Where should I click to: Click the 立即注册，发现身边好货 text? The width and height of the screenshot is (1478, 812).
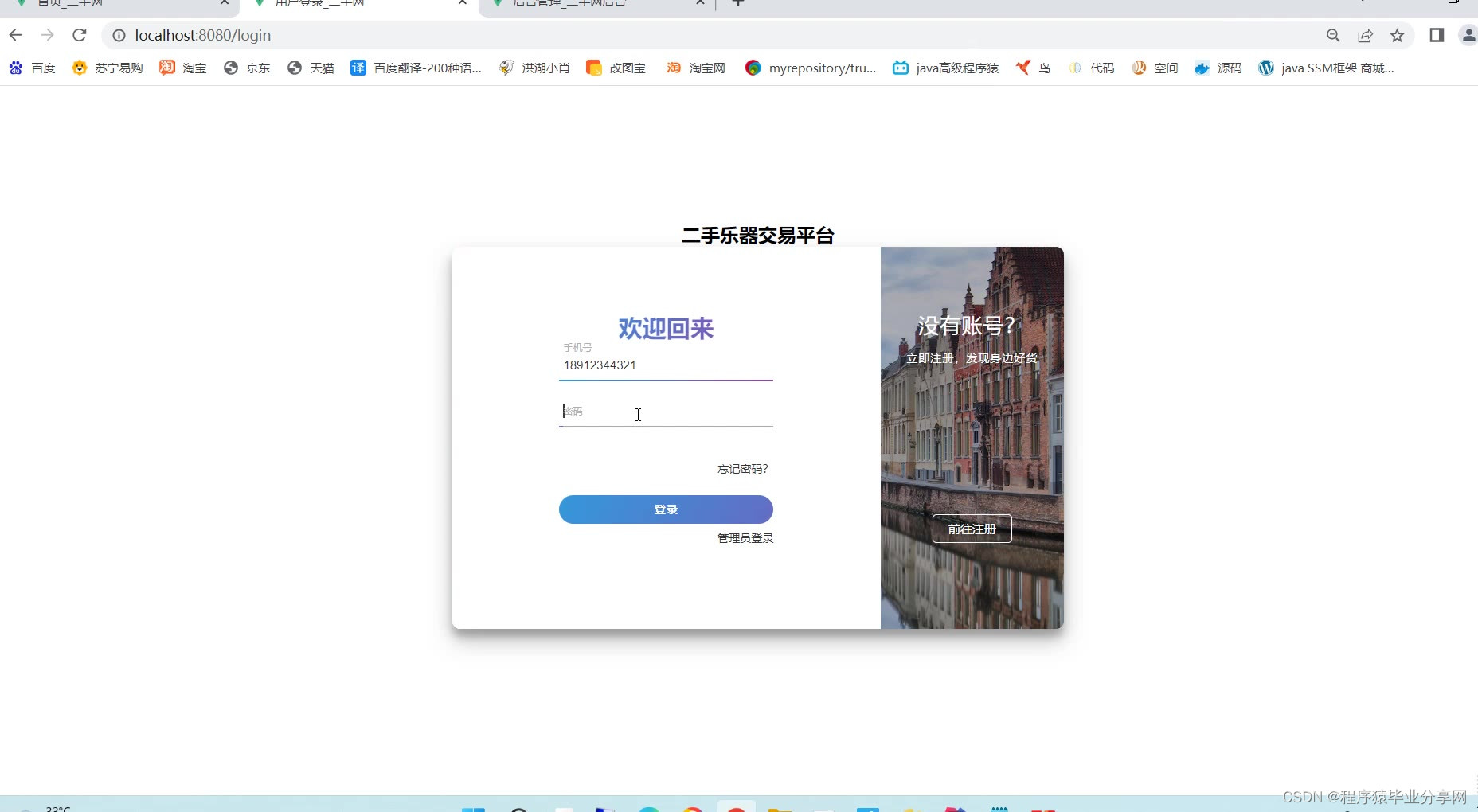[972, 358]
